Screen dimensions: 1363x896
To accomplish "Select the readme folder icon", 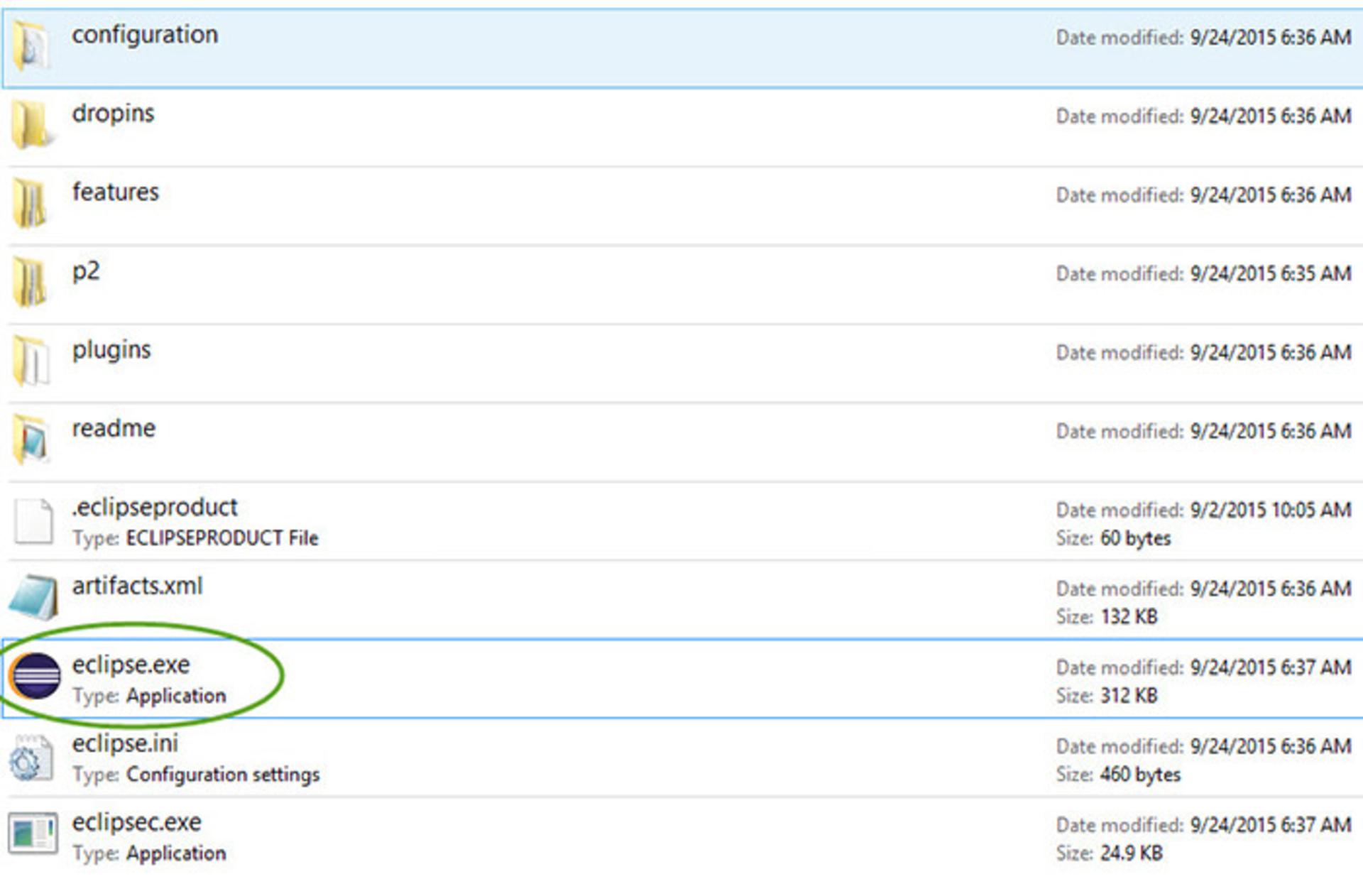I will tap(31, 438).
